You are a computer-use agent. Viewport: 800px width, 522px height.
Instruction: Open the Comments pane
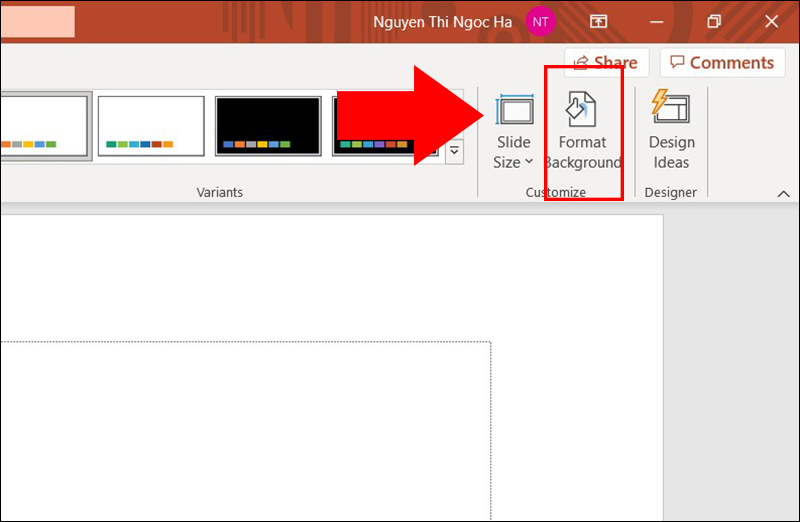722,63
